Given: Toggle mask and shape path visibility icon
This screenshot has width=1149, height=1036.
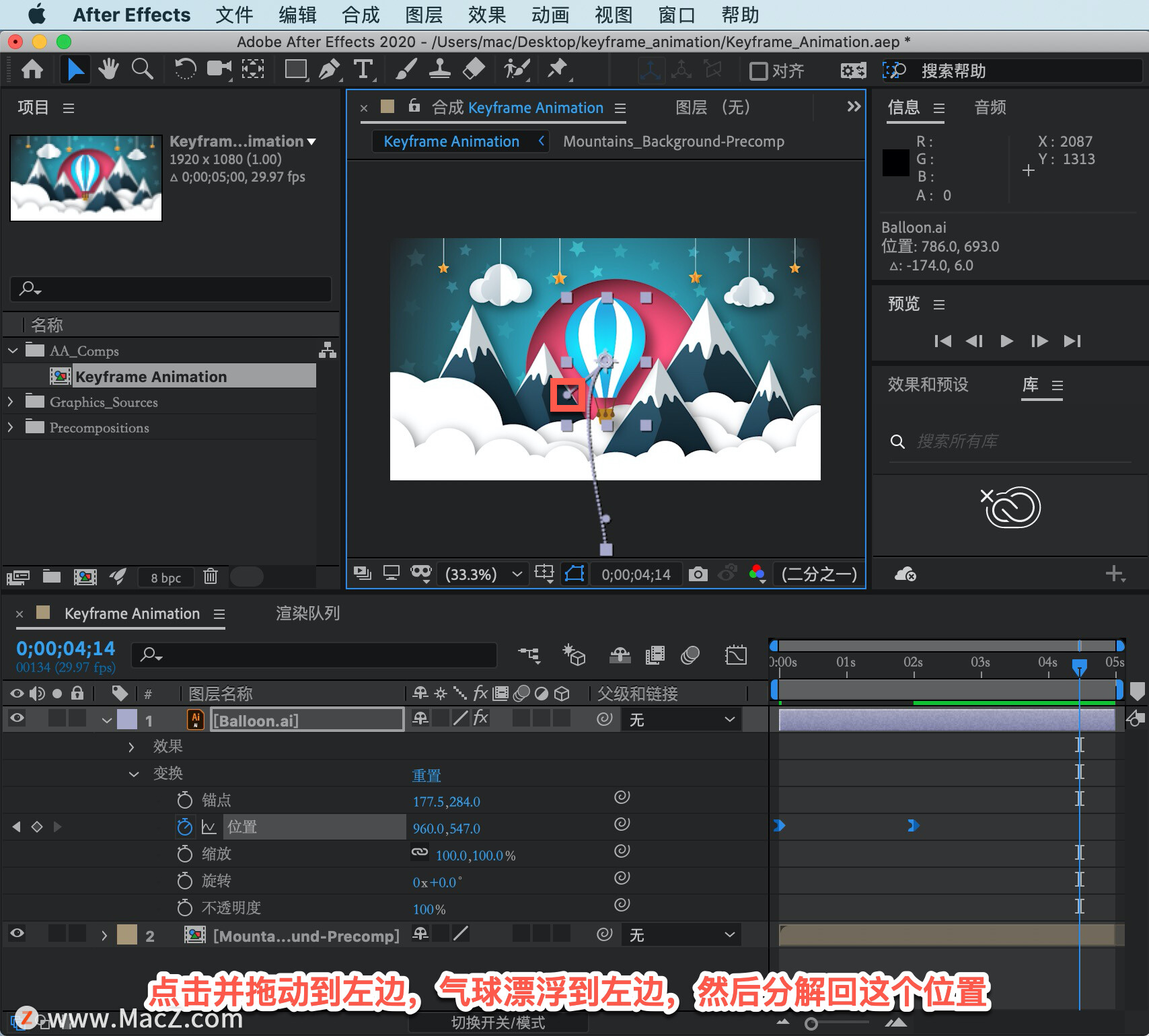Looking at the screenshot, I should [x=574, y=574].
